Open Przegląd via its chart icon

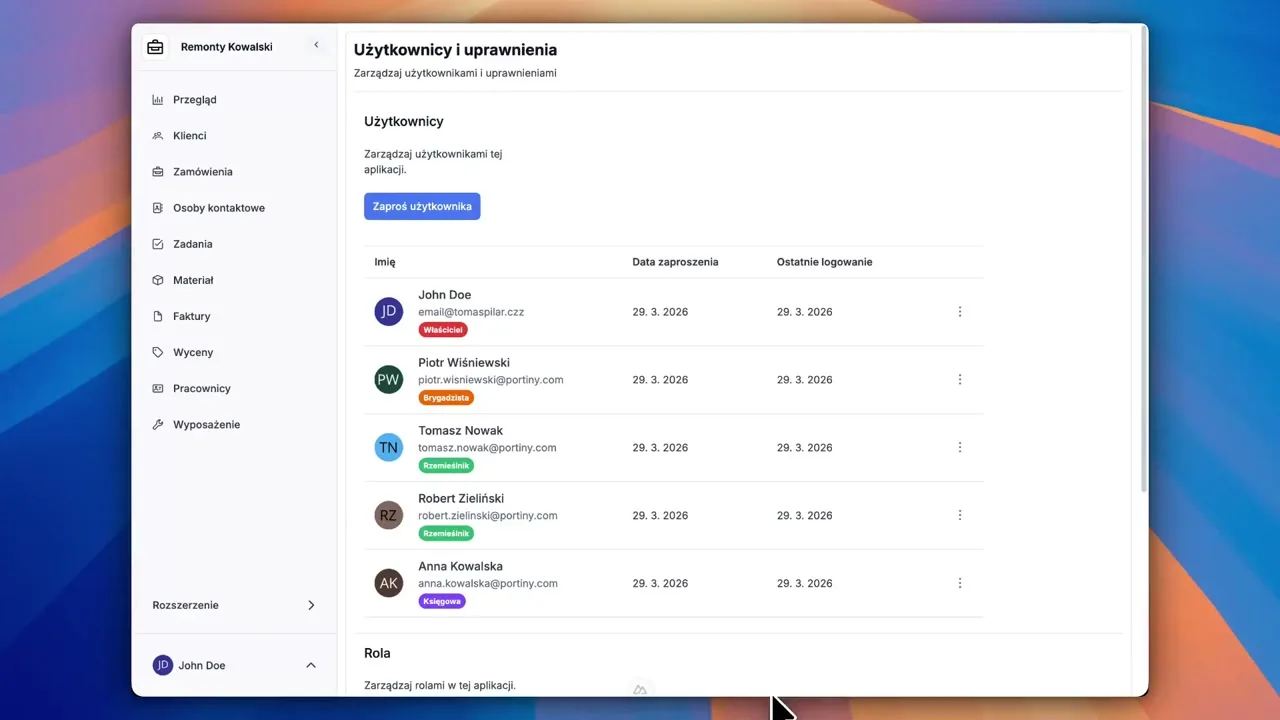[157, 100]
